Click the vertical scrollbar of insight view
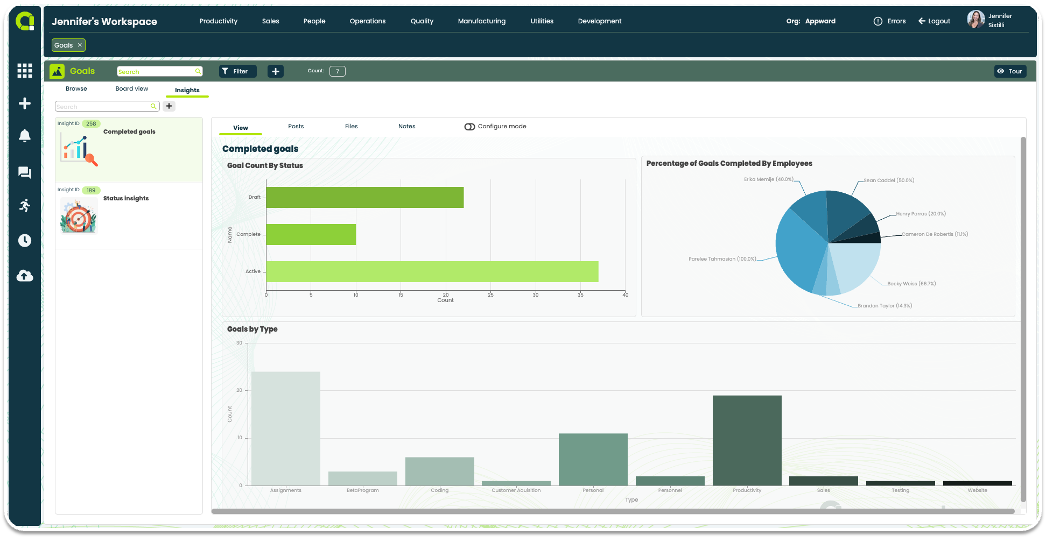This screenshot has height=538, width=1046. (x=1024, y=319)
